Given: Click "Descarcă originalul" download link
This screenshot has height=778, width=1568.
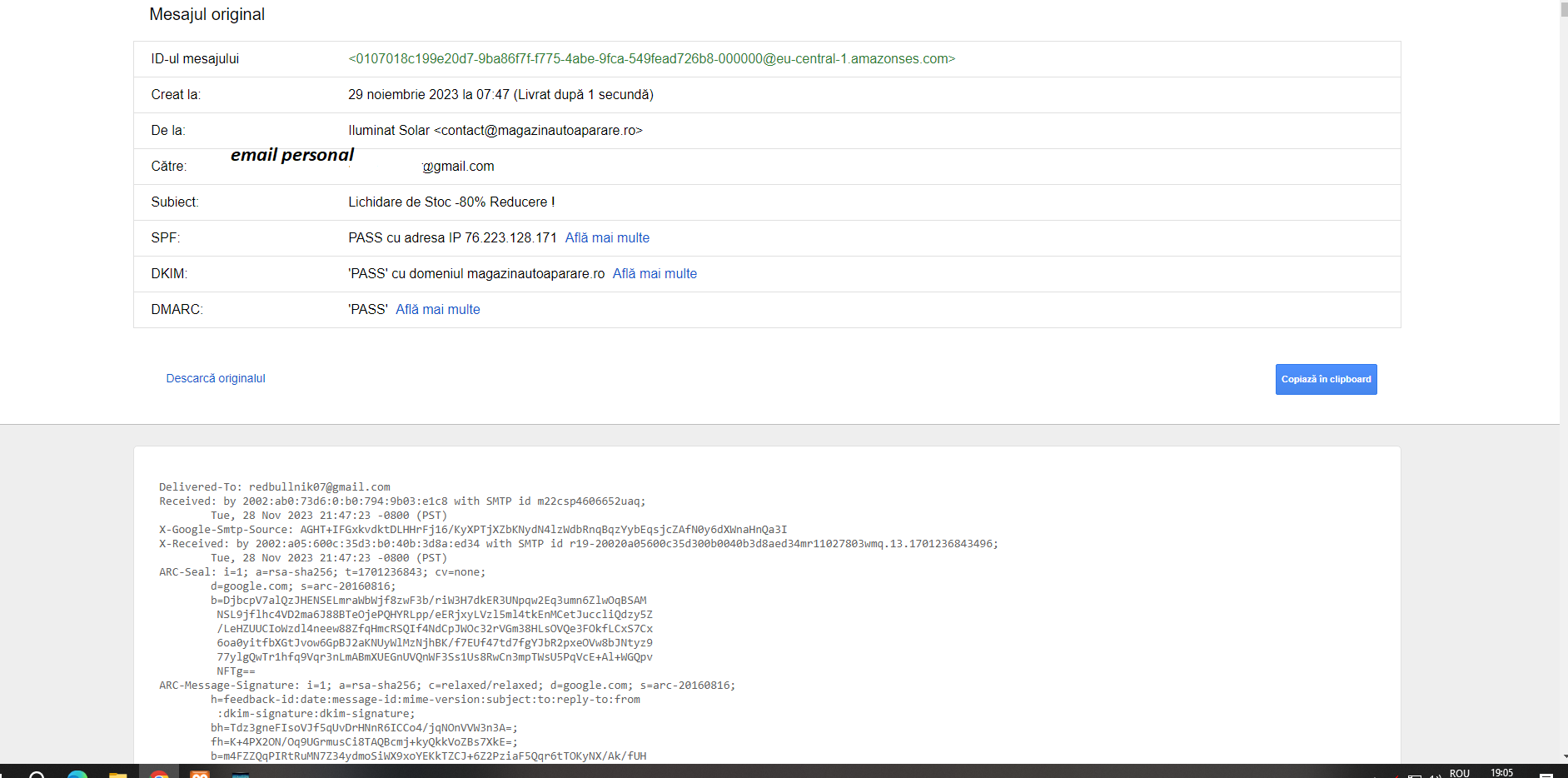Looking at the screenshot, I should point(216,378).
